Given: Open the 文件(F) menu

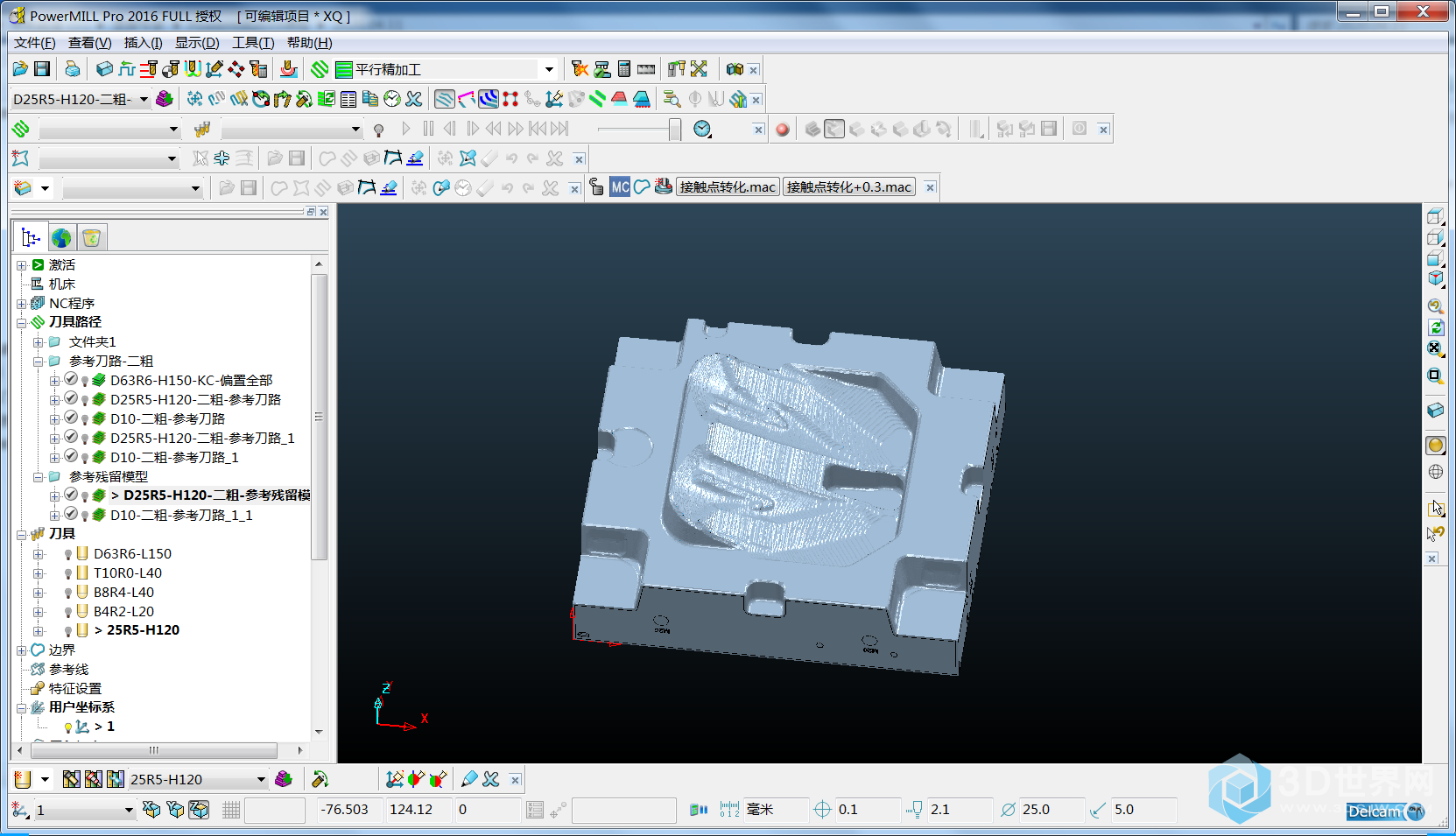Looking at the screenshot, I should pos(35,43).
